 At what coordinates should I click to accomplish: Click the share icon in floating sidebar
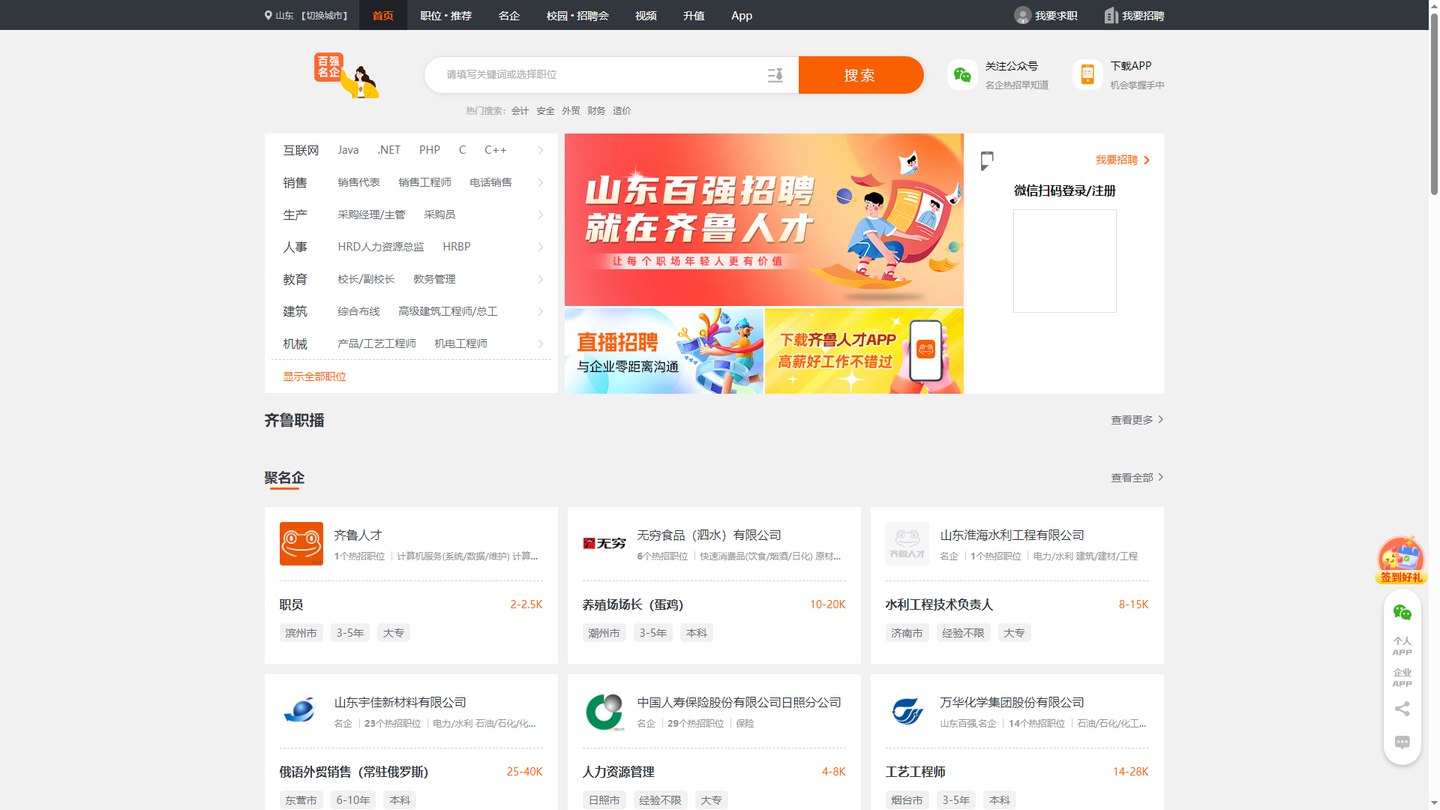(x=1402, y=709)
